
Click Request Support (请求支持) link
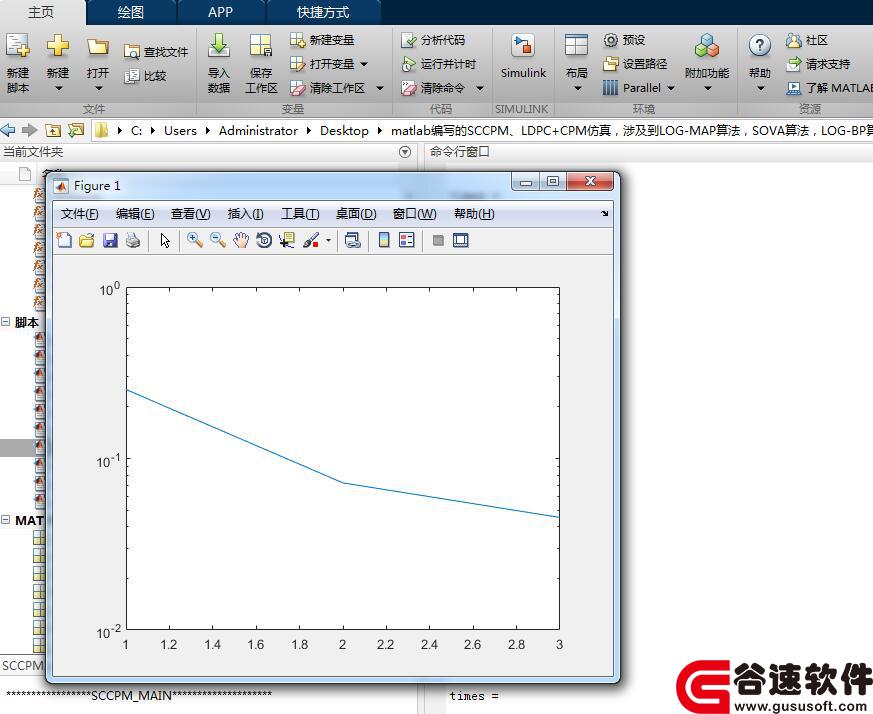click(818, 64)
